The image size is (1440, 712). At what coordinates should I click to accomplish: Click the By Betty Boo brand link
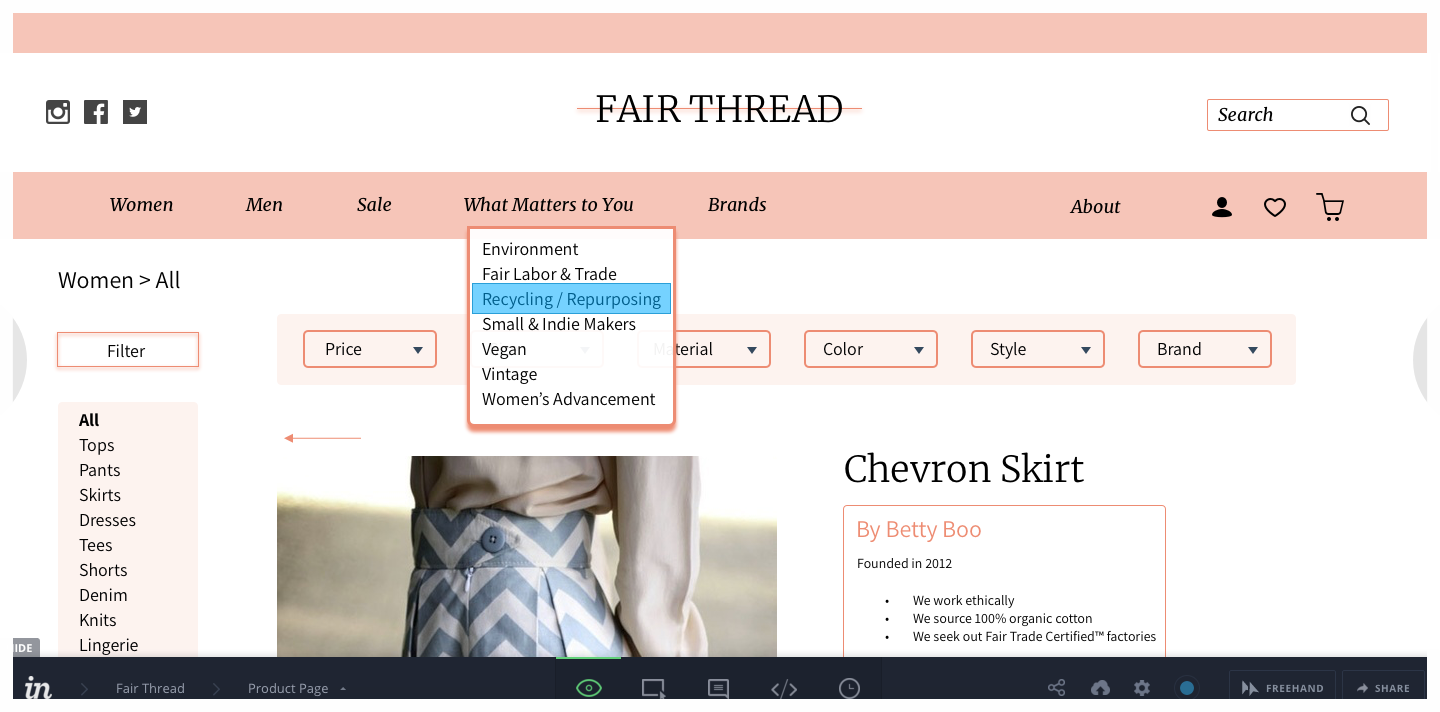coord(919,530)
